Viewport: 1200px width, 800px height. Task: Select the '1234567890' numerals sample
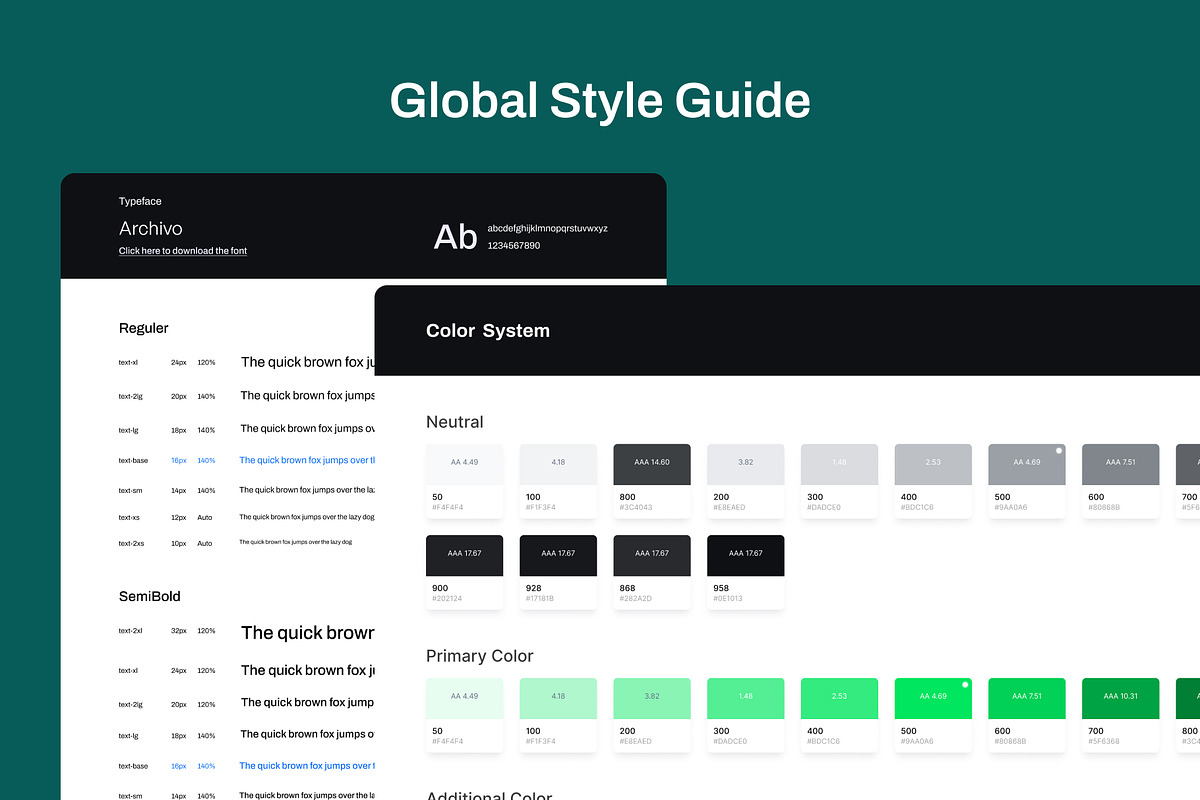pos(514,246)
